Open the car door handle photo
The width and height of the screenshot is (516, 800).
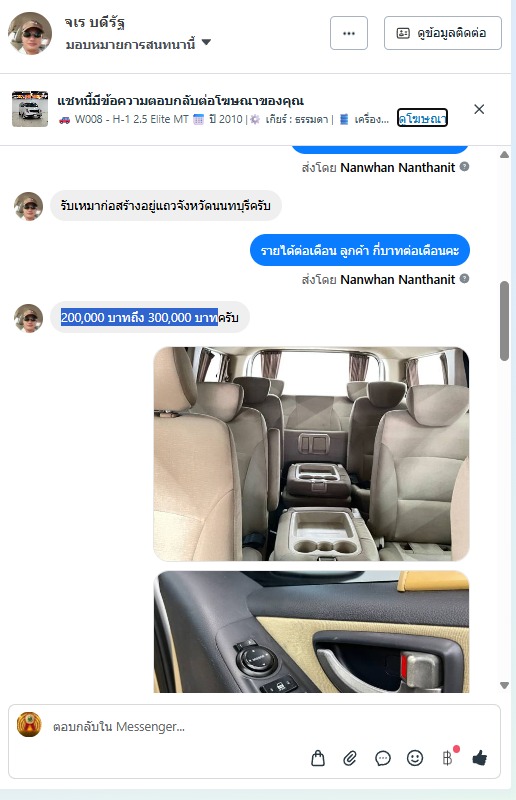[x=311, y=632]
